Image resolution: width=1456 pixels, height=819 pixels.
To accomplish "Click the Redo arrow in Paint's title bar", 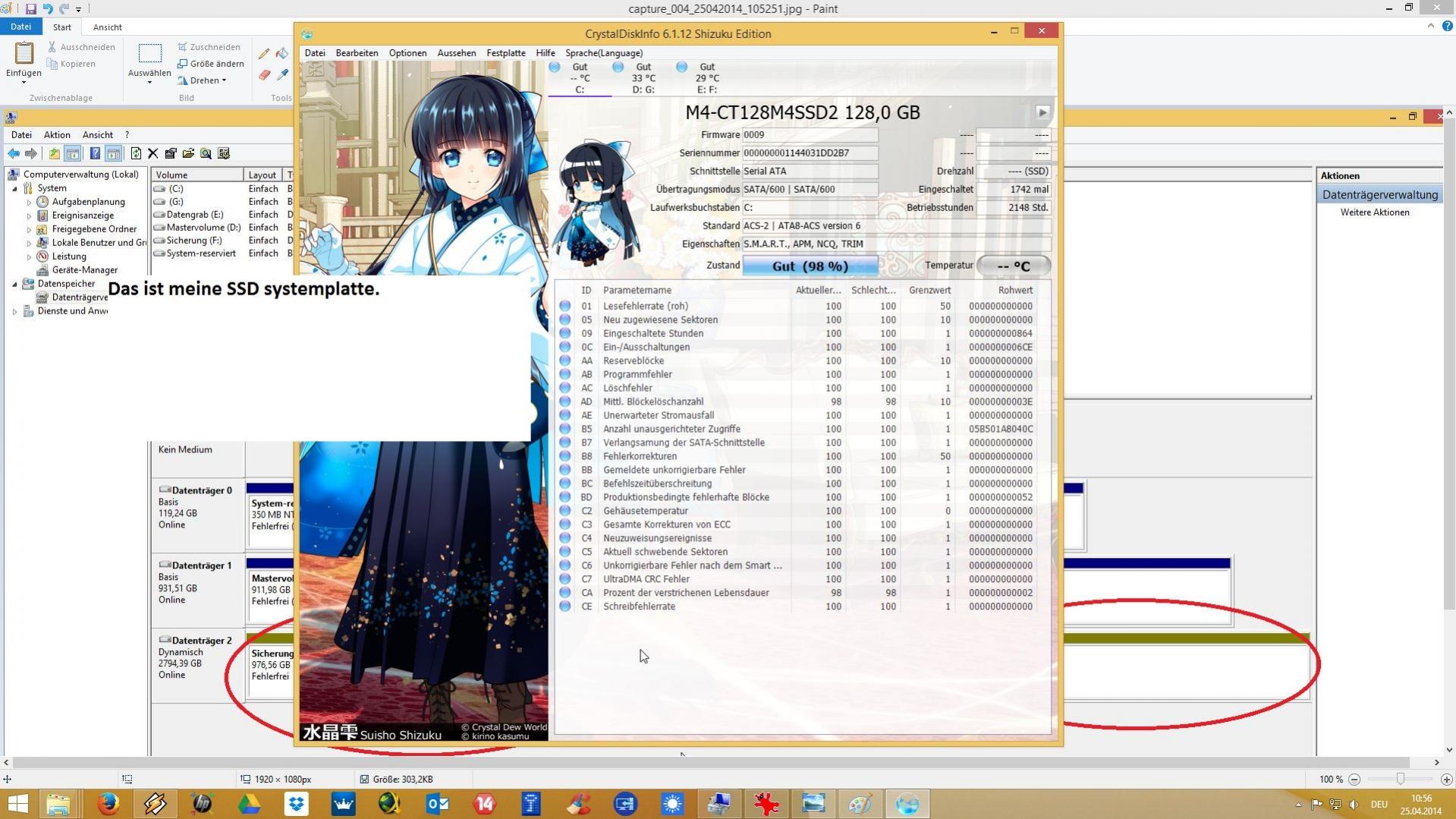I will coord(64,9).
